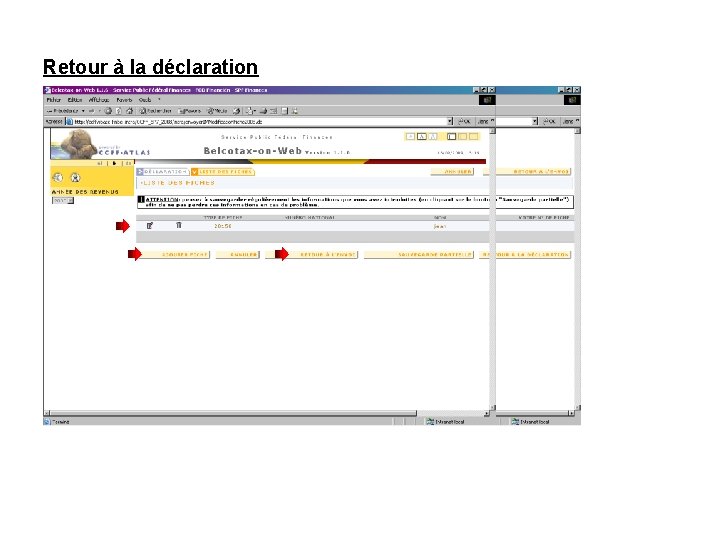The image size is (720, 540).
Task: Click the page icon in address bar
Action: (x=69, y=122)
